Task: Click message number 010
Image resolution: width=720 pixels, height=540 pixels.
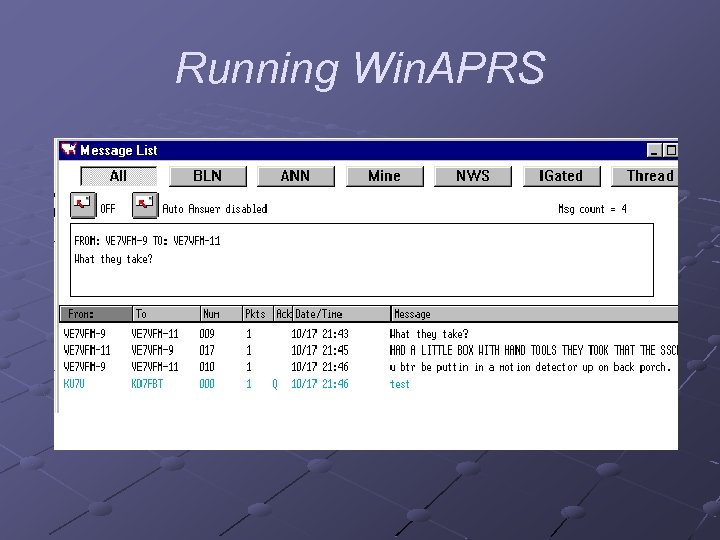Action: point(207,367)
